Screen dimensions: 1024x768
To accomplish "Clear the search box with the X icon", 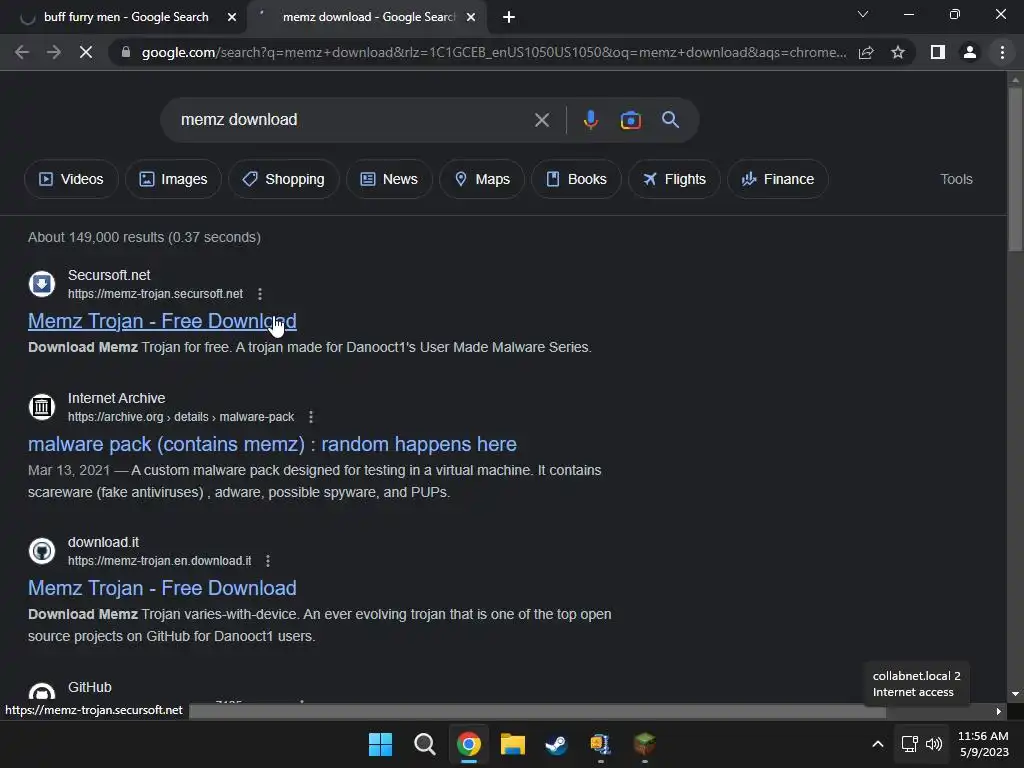I will pyautogui.click(x=541, y=120).
